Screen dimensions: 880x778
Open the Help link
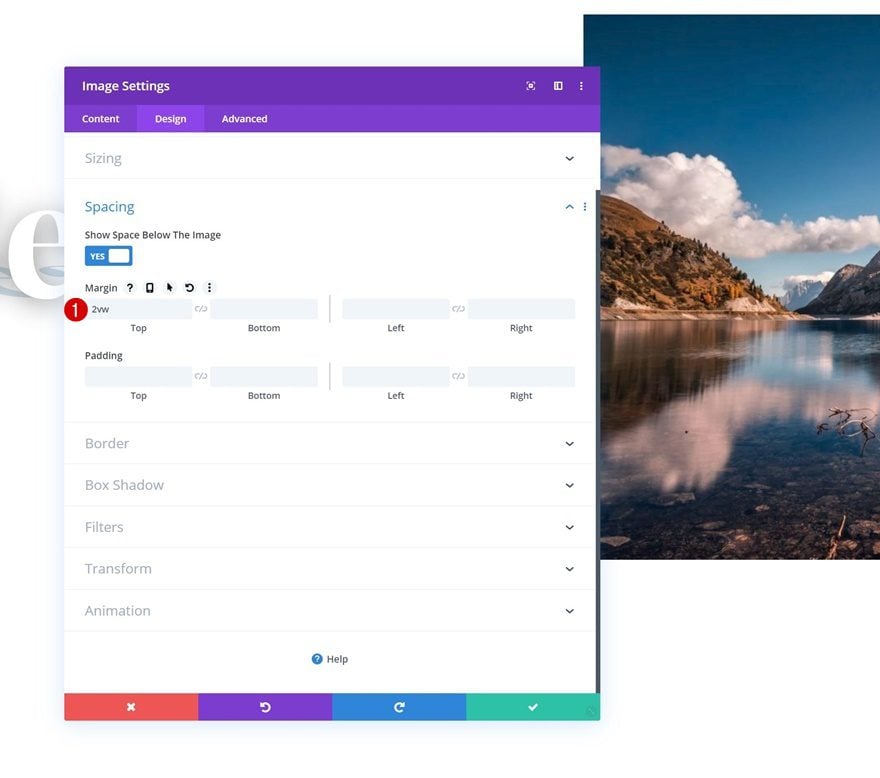click(x=330, y=659)
